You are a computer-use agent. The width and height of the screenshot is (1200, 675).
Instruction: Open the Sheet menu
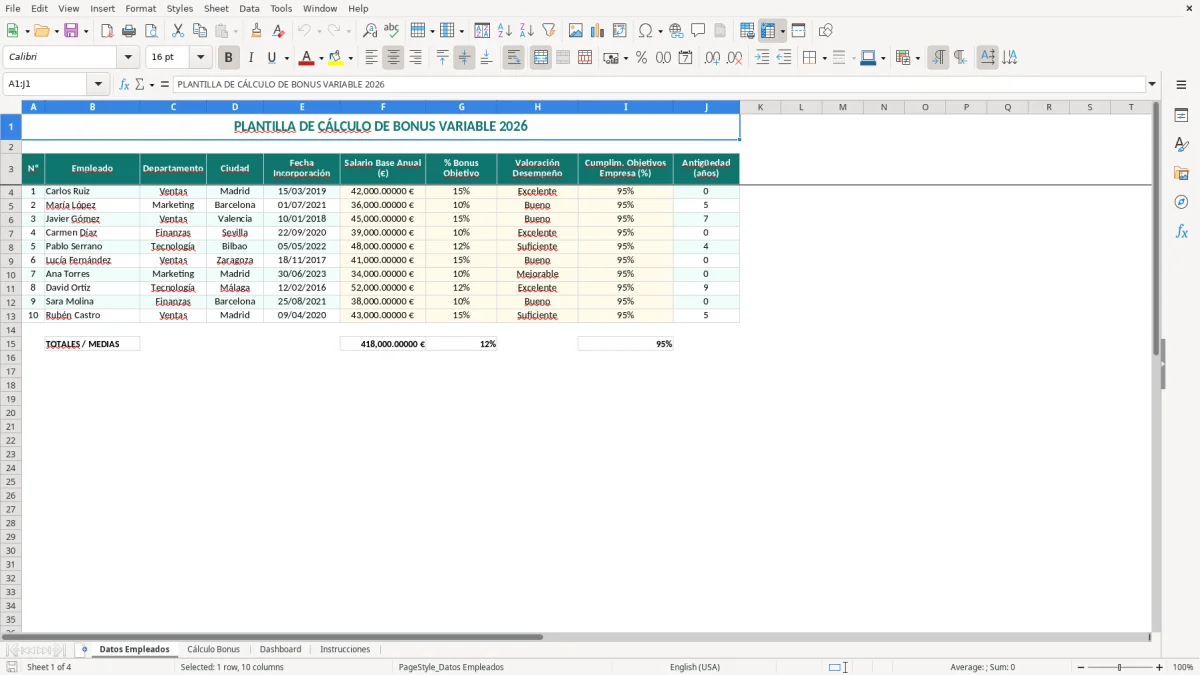coord(216,8)
